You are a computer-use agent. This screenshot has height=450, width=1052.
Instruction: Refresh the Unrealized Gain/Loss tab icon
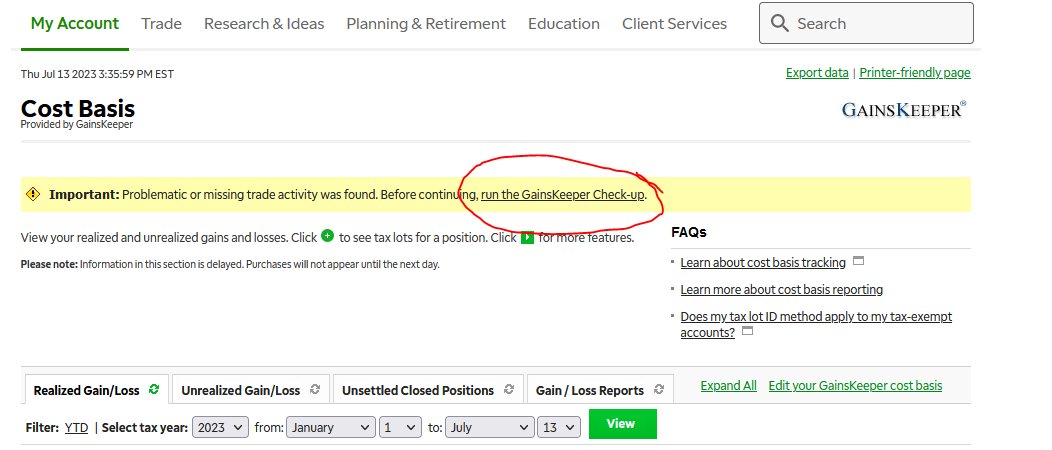pos(315,389)
